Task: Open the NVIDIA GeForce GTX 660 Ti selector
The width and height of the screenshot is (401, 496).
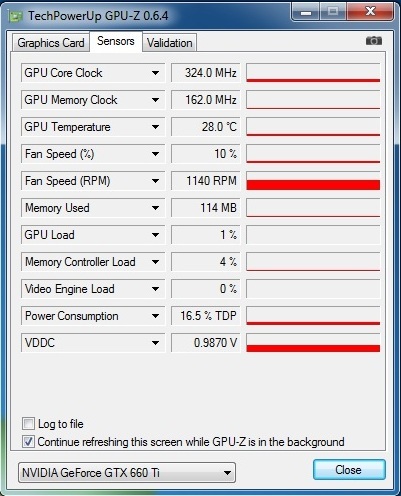Action: [127, 472]
